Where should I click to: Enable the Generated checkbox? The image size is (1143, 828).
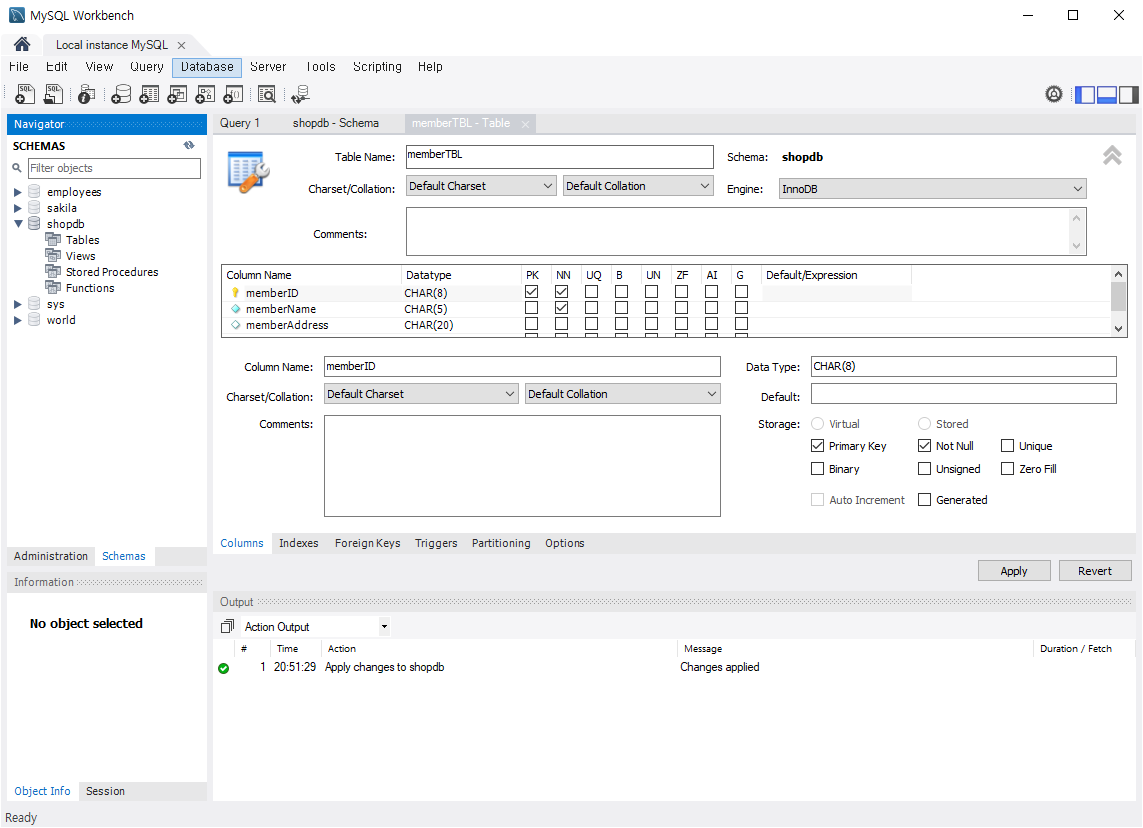pyautogui.click(x=924, y=499)
